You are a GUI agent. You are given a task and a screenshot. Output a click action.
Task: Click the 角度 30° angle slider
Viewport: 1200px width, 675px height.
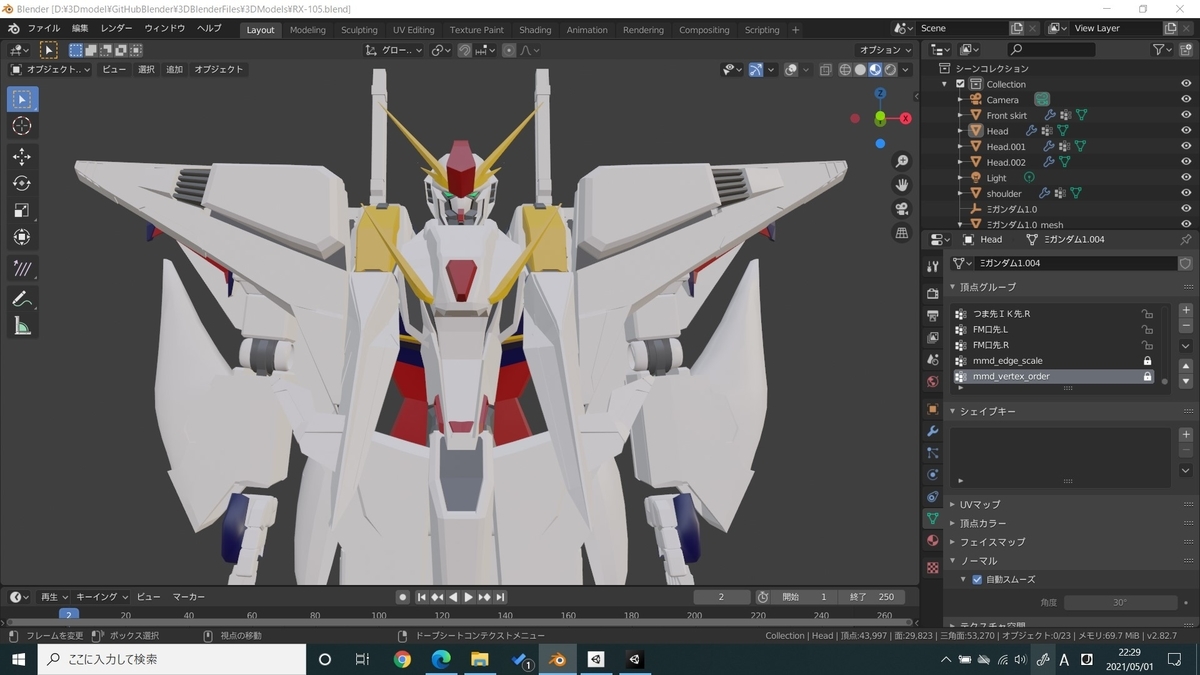click(1119, 603)
